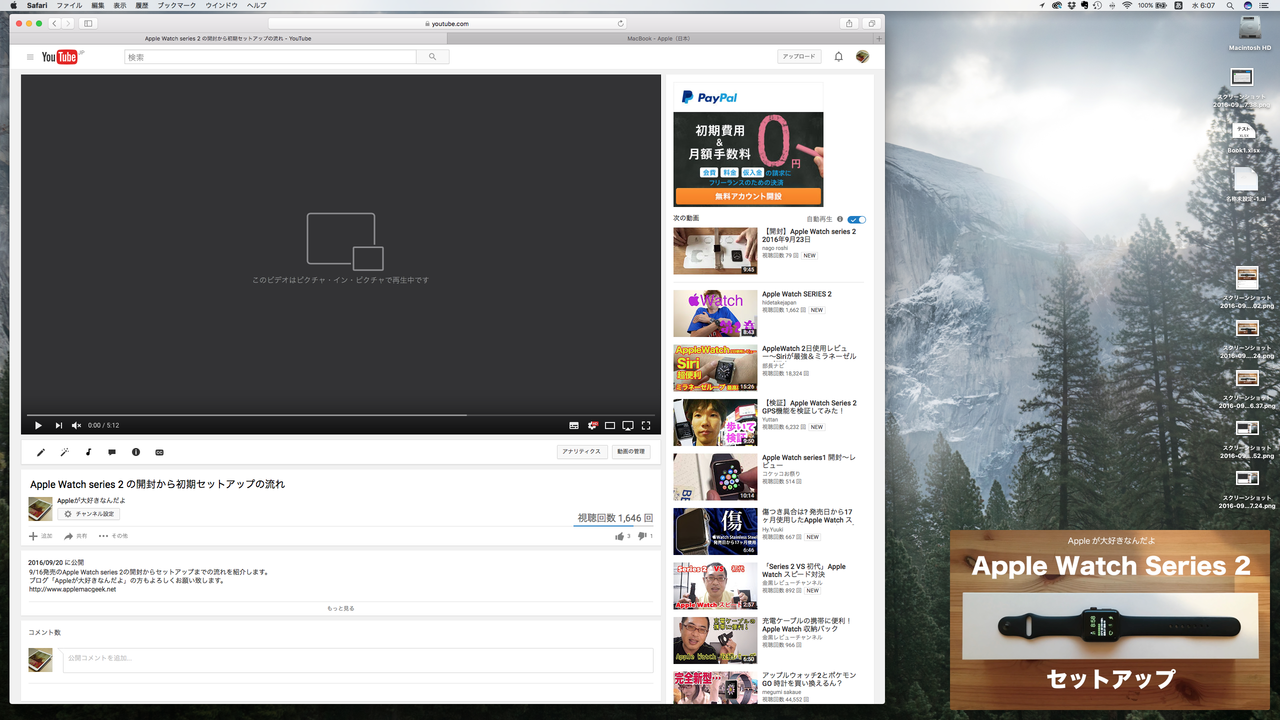1280x720 pixels.
Task: Enter fullscreen in the video player
Action: 646,426
